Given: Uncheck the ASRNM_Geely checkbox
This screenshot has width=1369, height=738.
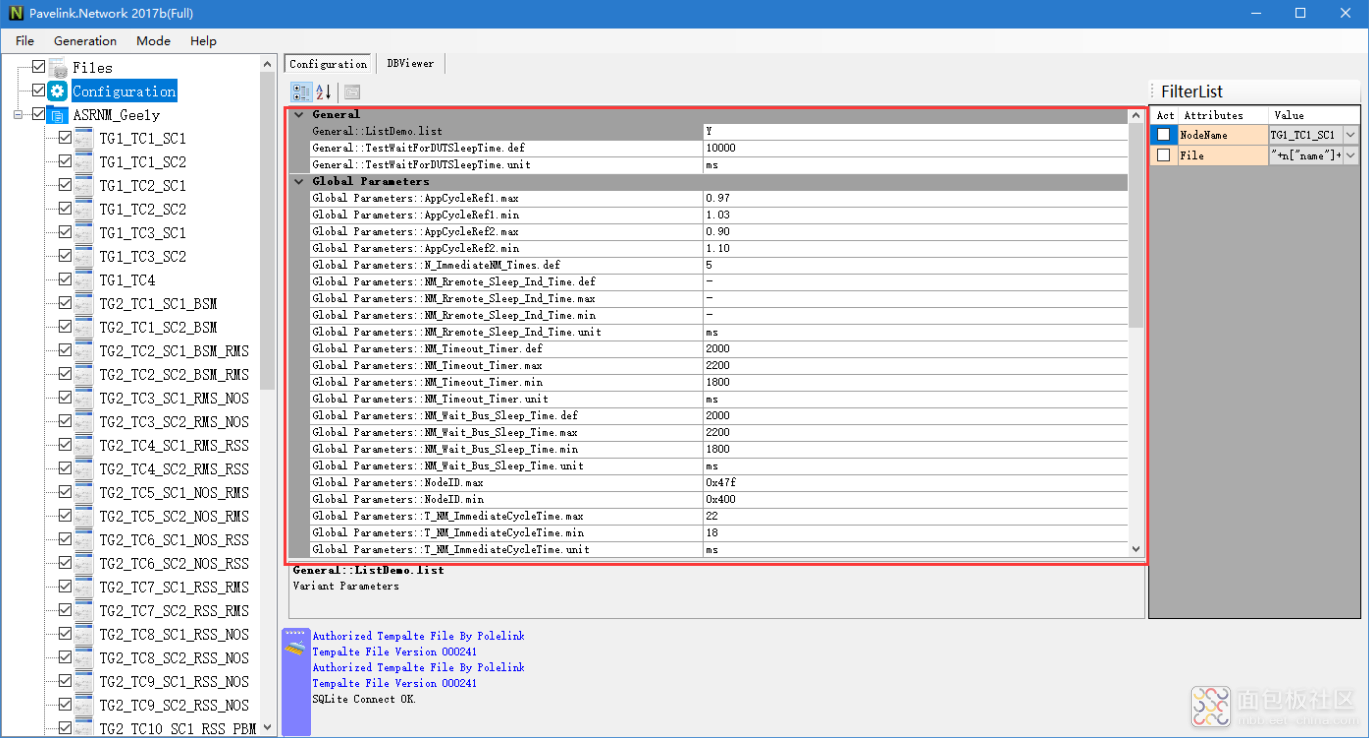Looking at the screenshot, I should (39, 114).
